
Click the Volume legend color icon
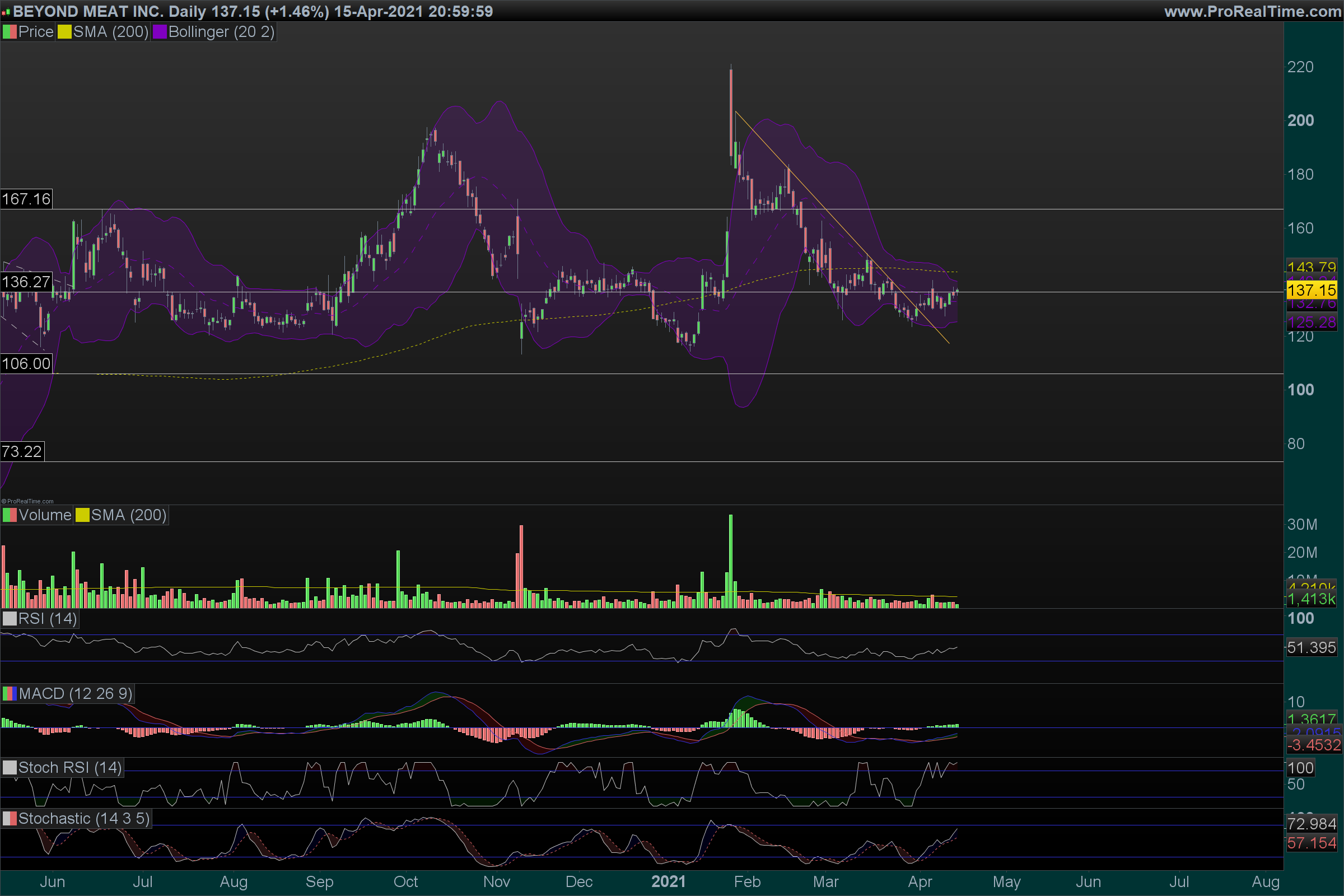click(10, 515)
